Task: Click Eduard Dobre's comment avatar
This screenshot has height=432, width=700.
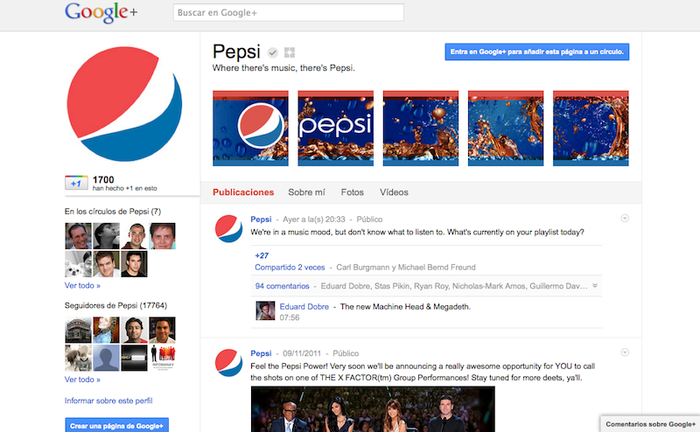Action: point(265,311)
